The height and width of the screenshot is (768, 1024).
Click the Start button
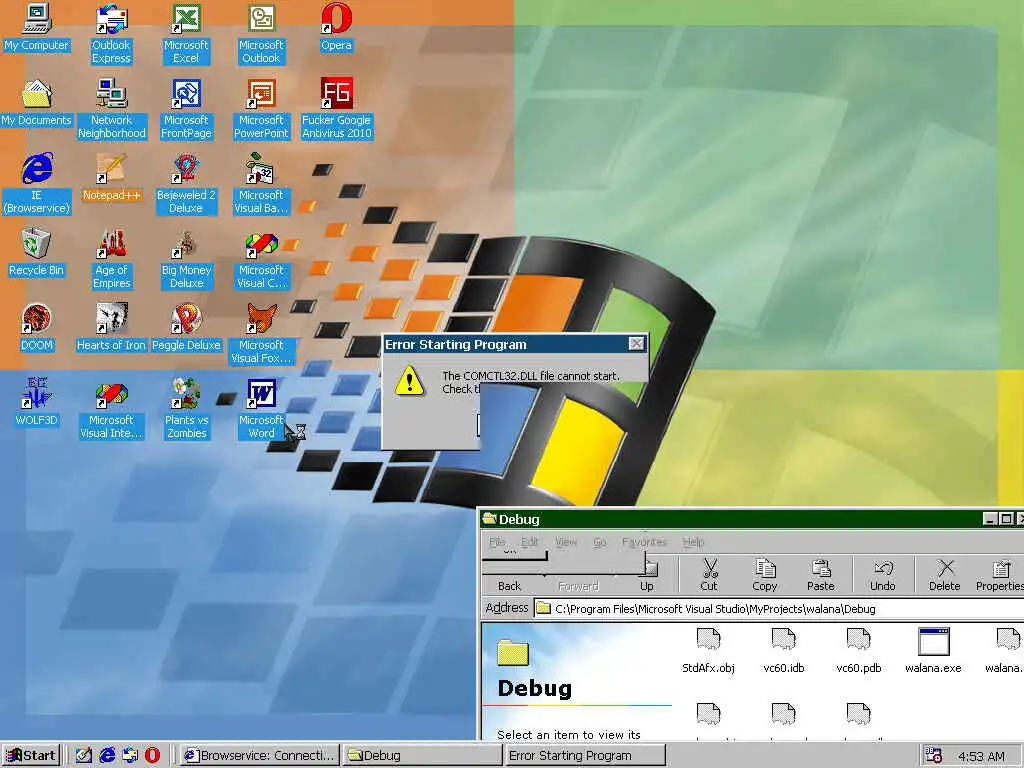(31, 756)
